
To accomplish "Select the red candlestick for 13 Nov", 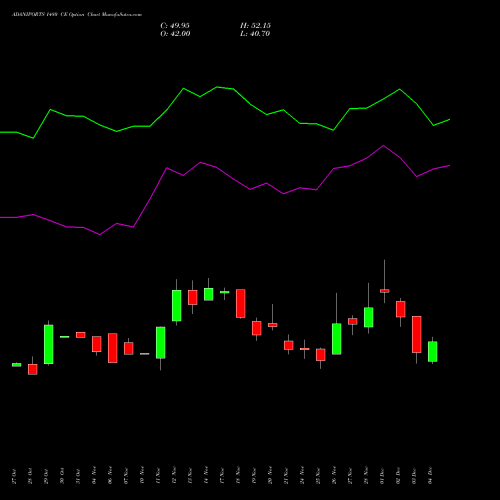I will [193, 297].
